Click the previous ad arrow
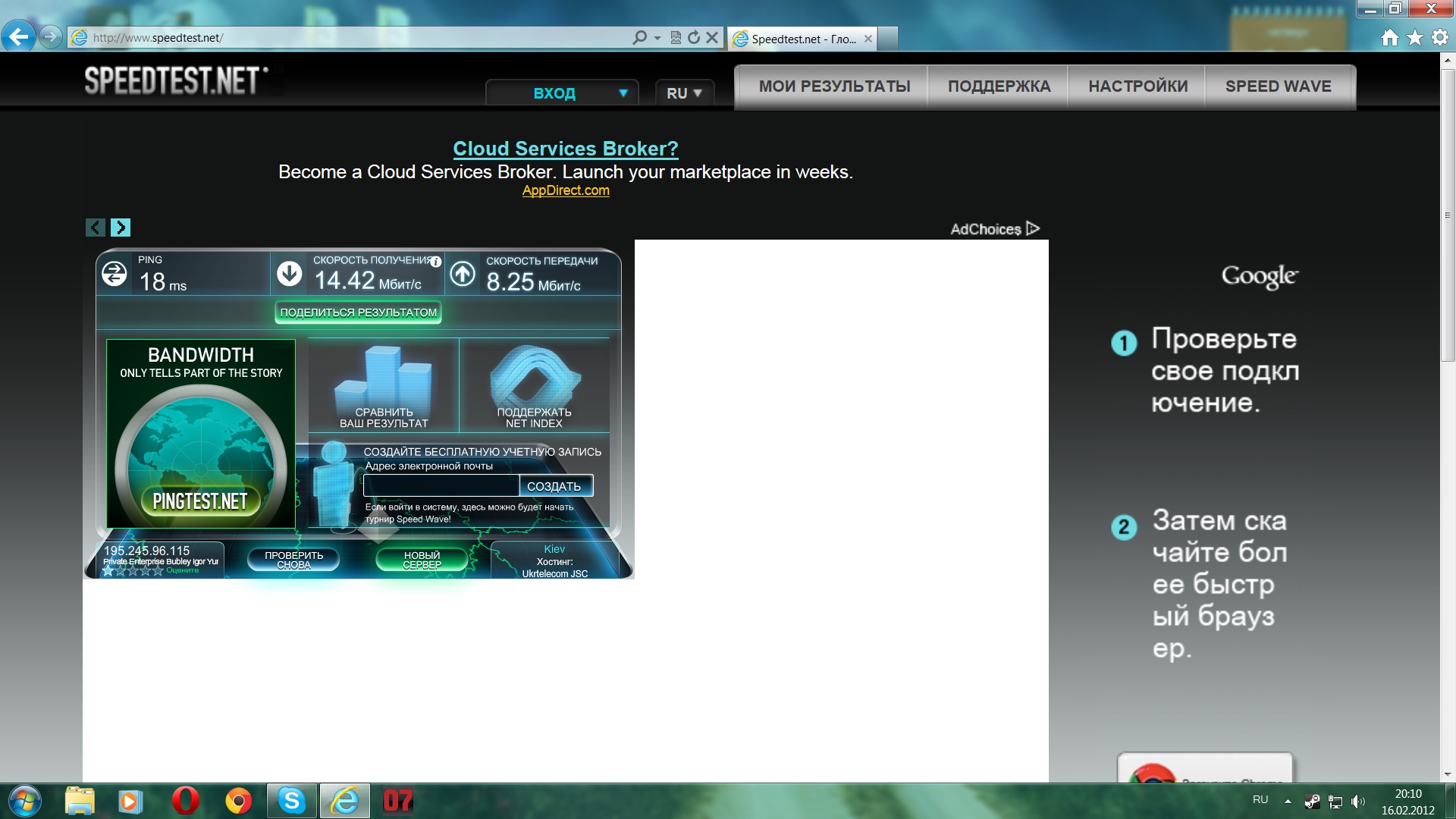1456x819 pixels. [96, 227]
